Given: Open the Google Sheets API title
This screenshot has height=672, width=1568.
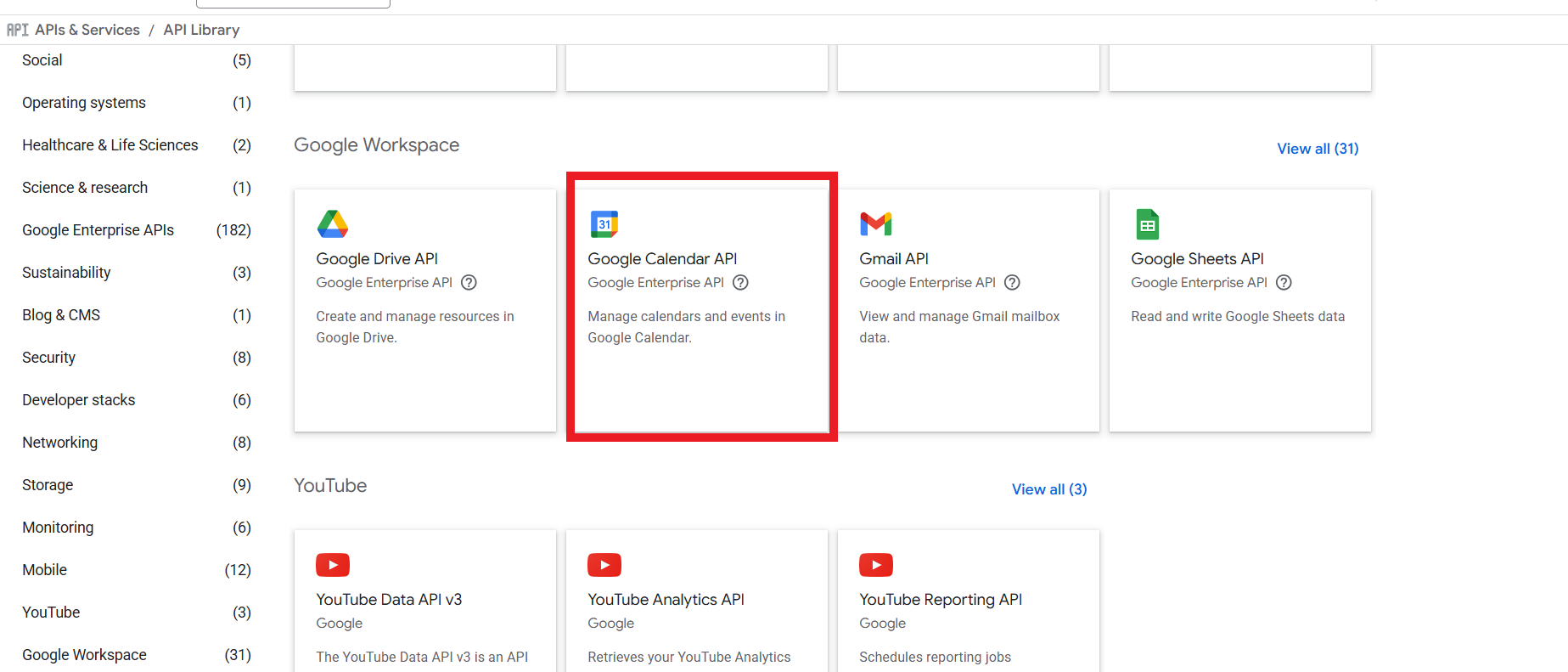Looking at the screenshot, I should pos(1197,259).
